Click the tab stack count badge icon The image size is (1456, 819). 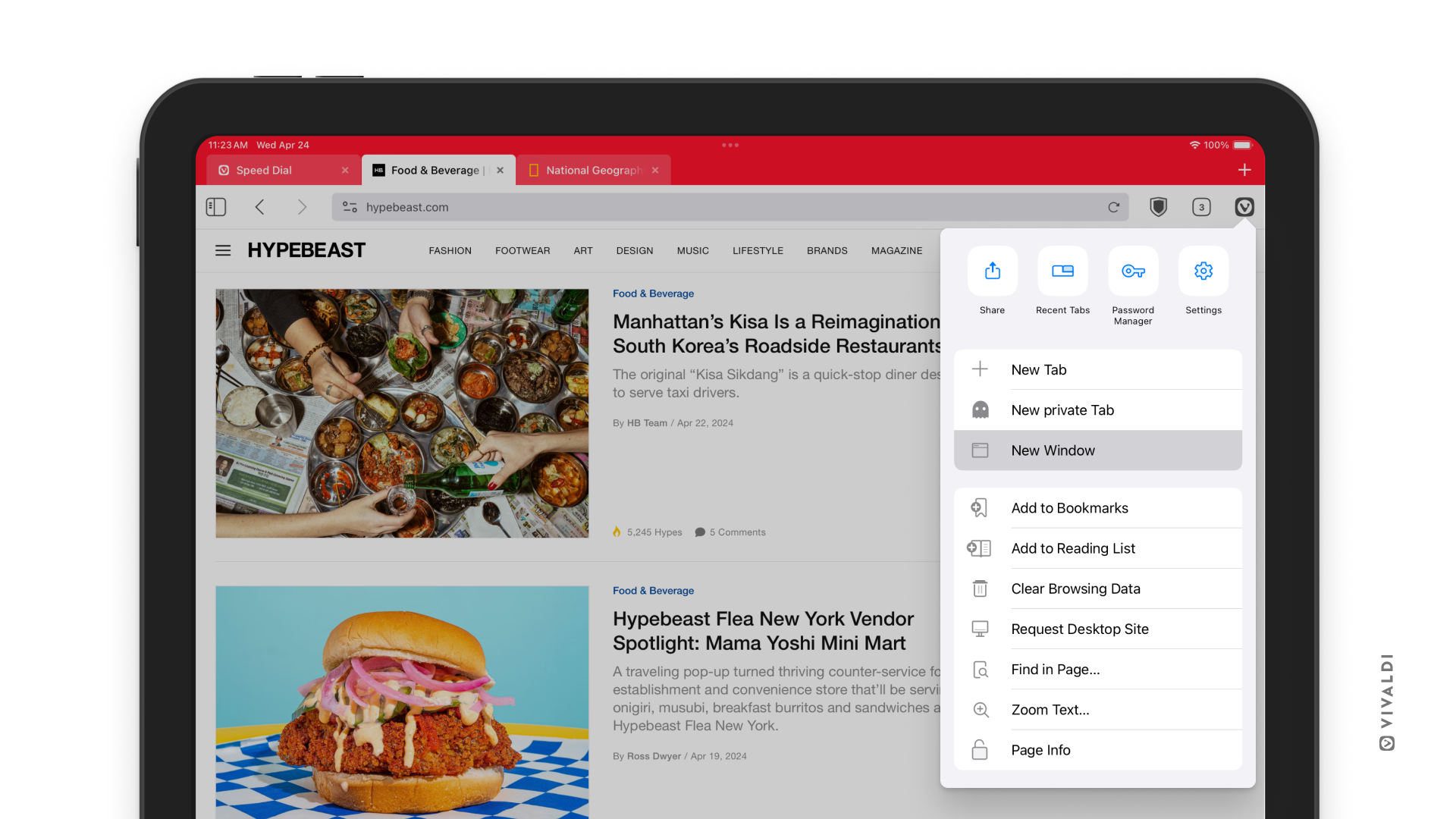pos(1200,207)
